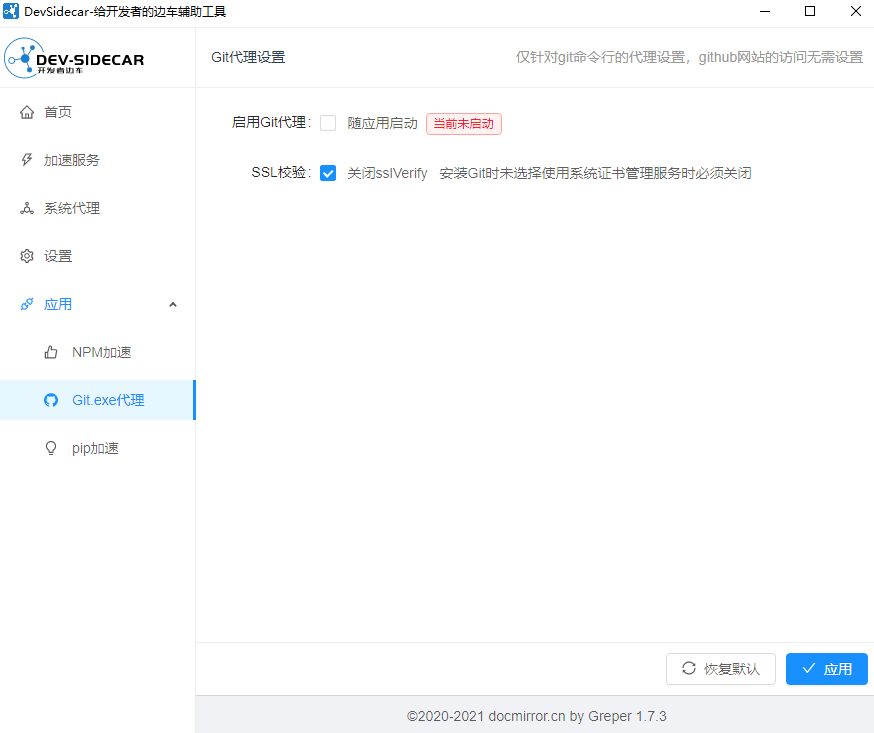Open 系统代理 in sidebar

tap(98, 208)
